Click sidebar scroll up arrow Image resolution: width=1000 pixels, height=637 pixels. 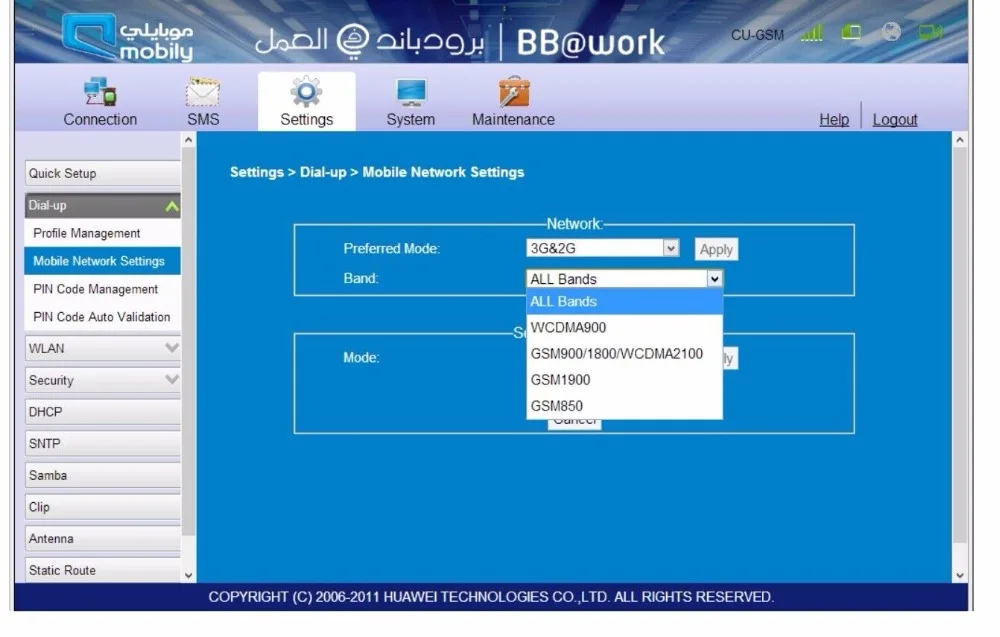[x=188, y=140]
